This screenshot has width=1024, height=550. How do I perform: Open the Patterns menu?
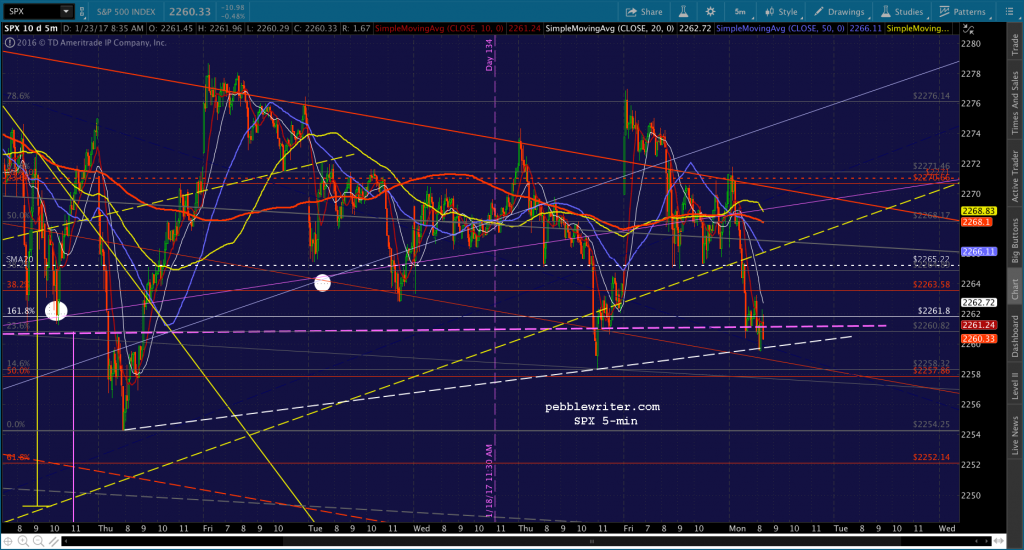(963, 12)
